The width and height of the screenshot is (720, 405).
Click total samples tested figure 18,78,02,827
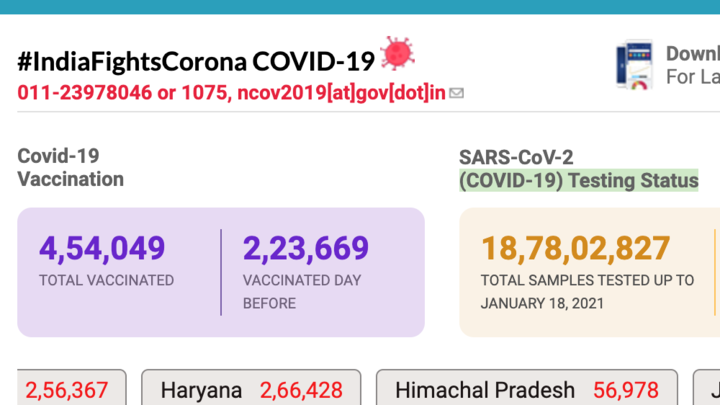pos(575,248)
